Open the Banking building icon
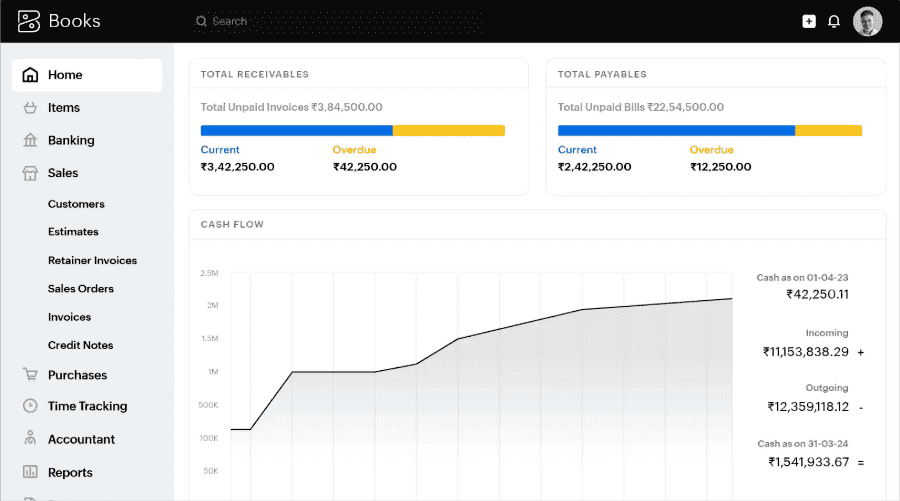The width and height of the screenshot is (900, 501). (30, 141)
